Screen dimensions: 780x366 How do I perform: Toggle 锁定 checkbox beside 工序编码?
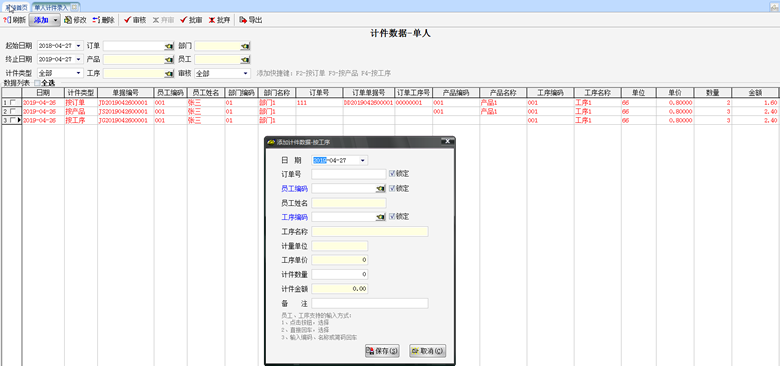pos(392,217)
